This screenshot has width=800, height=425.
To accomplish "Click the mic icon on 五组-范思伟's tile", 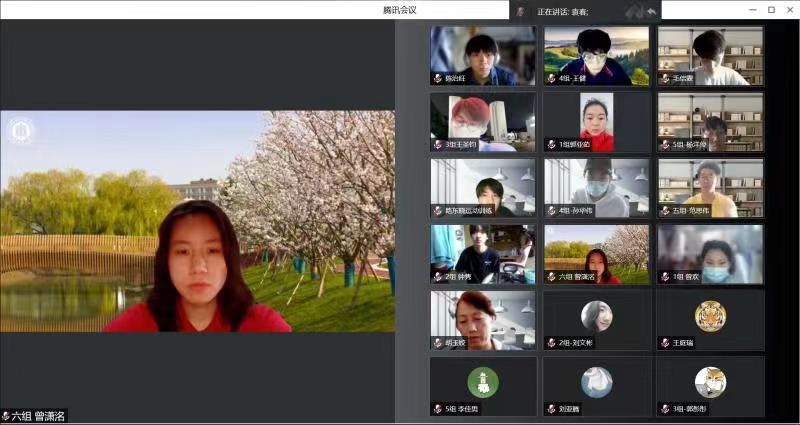I will tap(664, 211).
